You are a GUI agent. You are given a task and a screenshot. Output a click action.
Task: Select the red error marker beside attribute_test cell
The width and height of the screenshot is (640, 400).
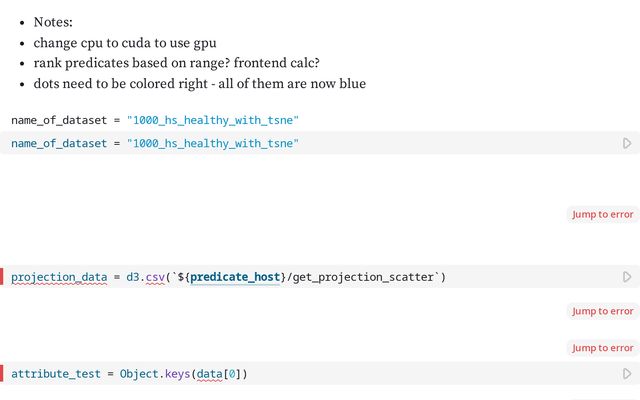click(x=2, y=373)
